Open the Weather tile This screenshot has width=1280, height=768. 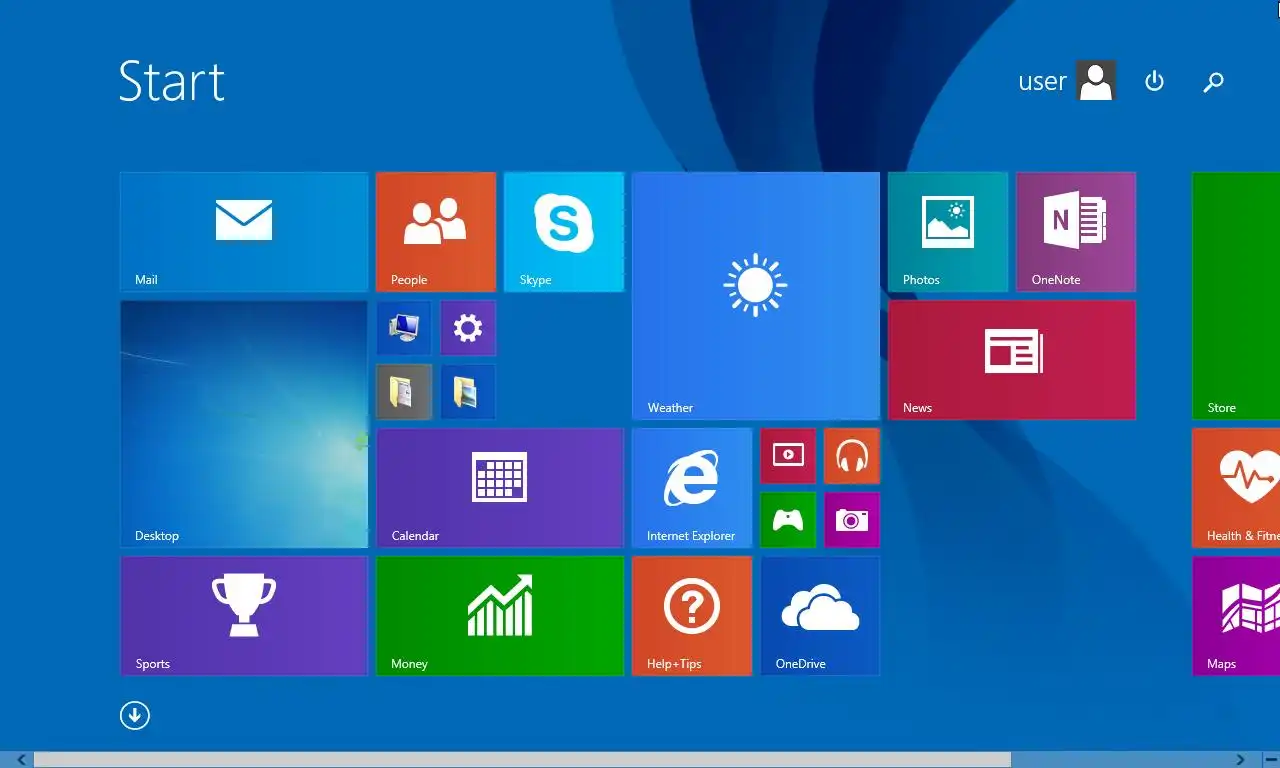coord(756,296)
